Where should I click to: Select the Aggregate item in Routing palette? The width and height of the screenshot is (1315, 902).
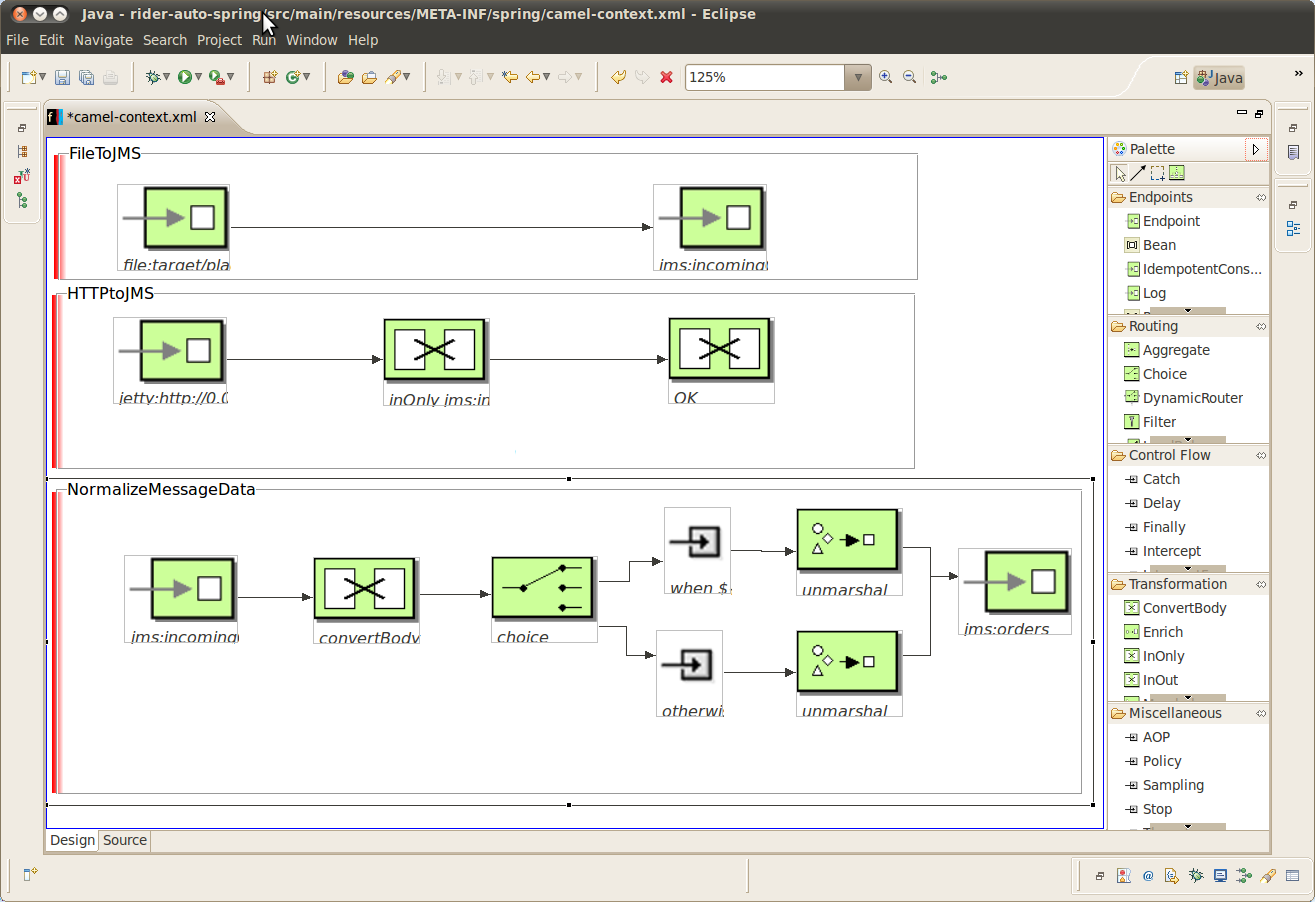[1175, 350]
